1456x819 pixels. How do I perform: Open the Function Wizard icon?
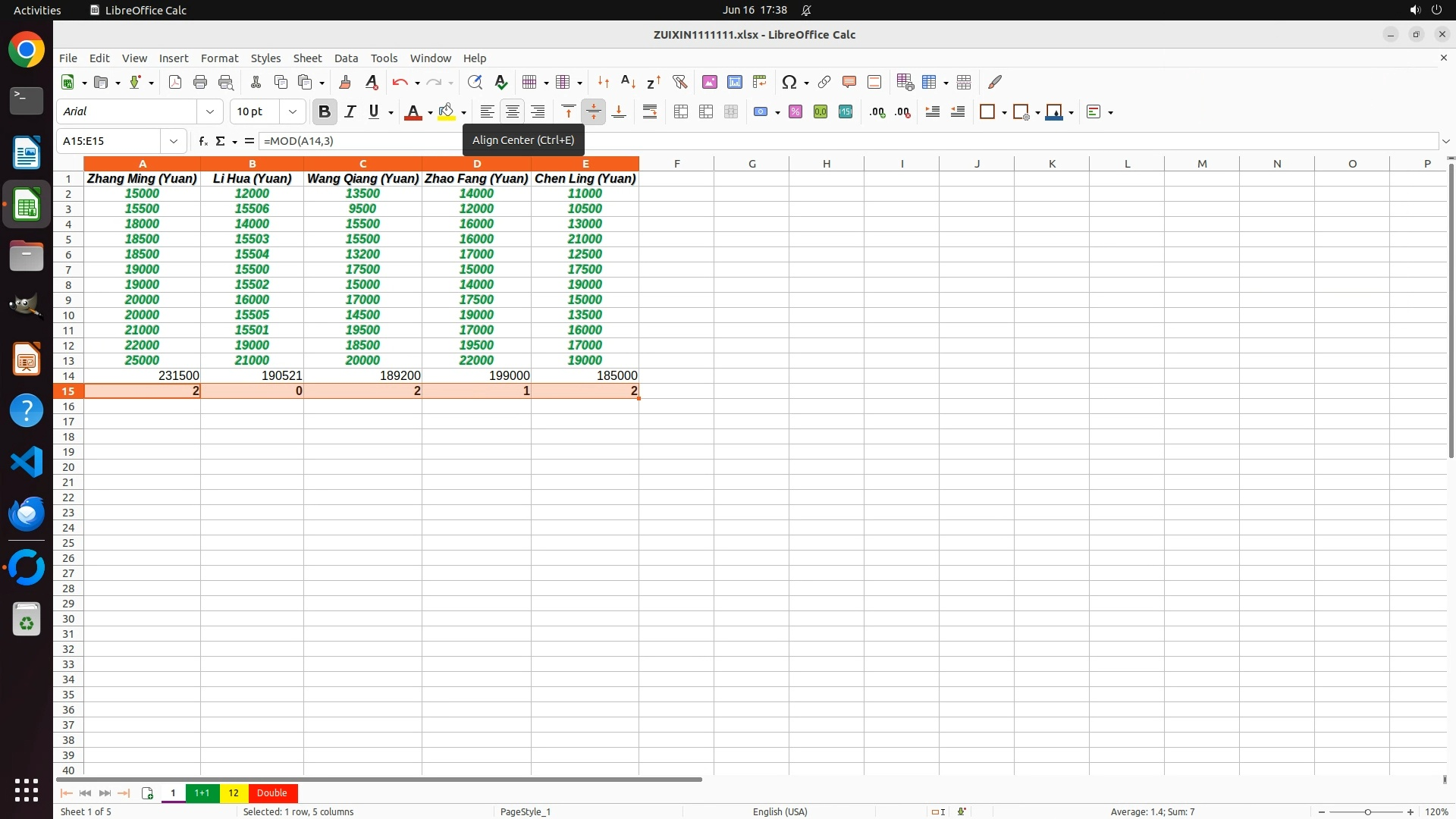202,141
